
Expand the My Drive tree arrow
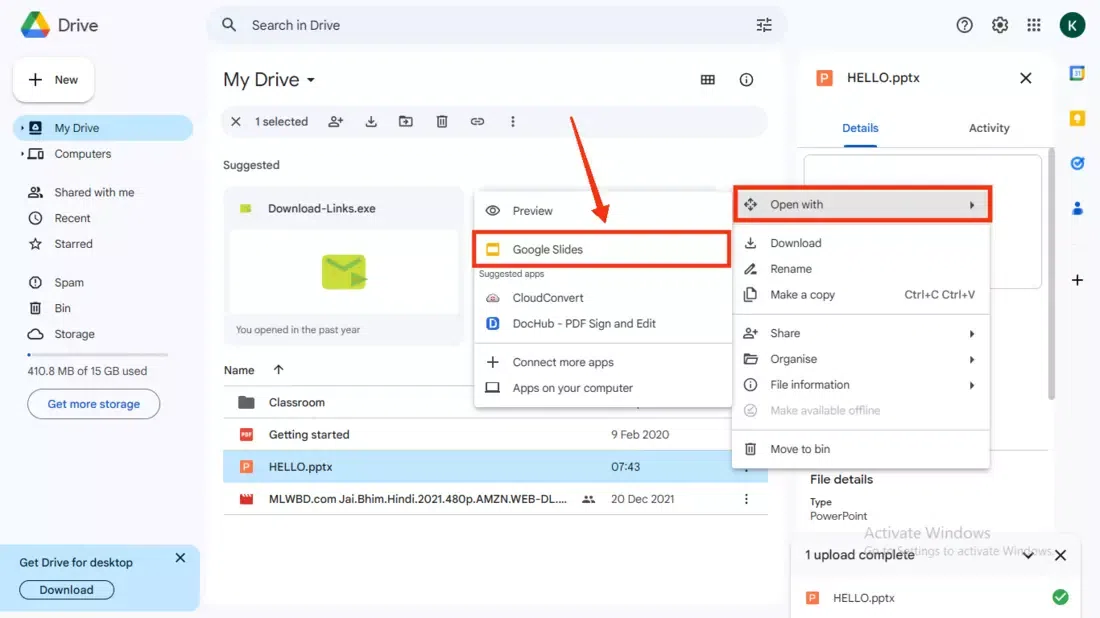22,128
